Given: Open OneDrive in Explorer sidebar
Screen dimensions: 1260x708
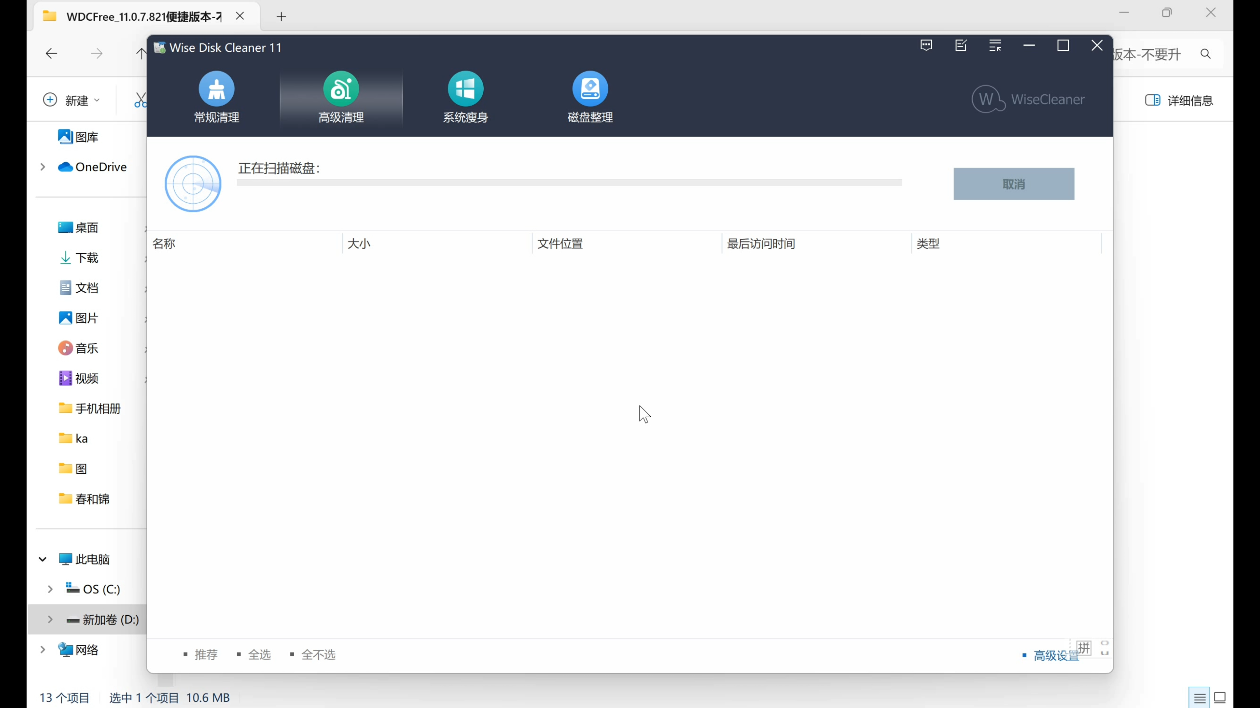Looking at the screenshot, I should click(x=92, y=167).
